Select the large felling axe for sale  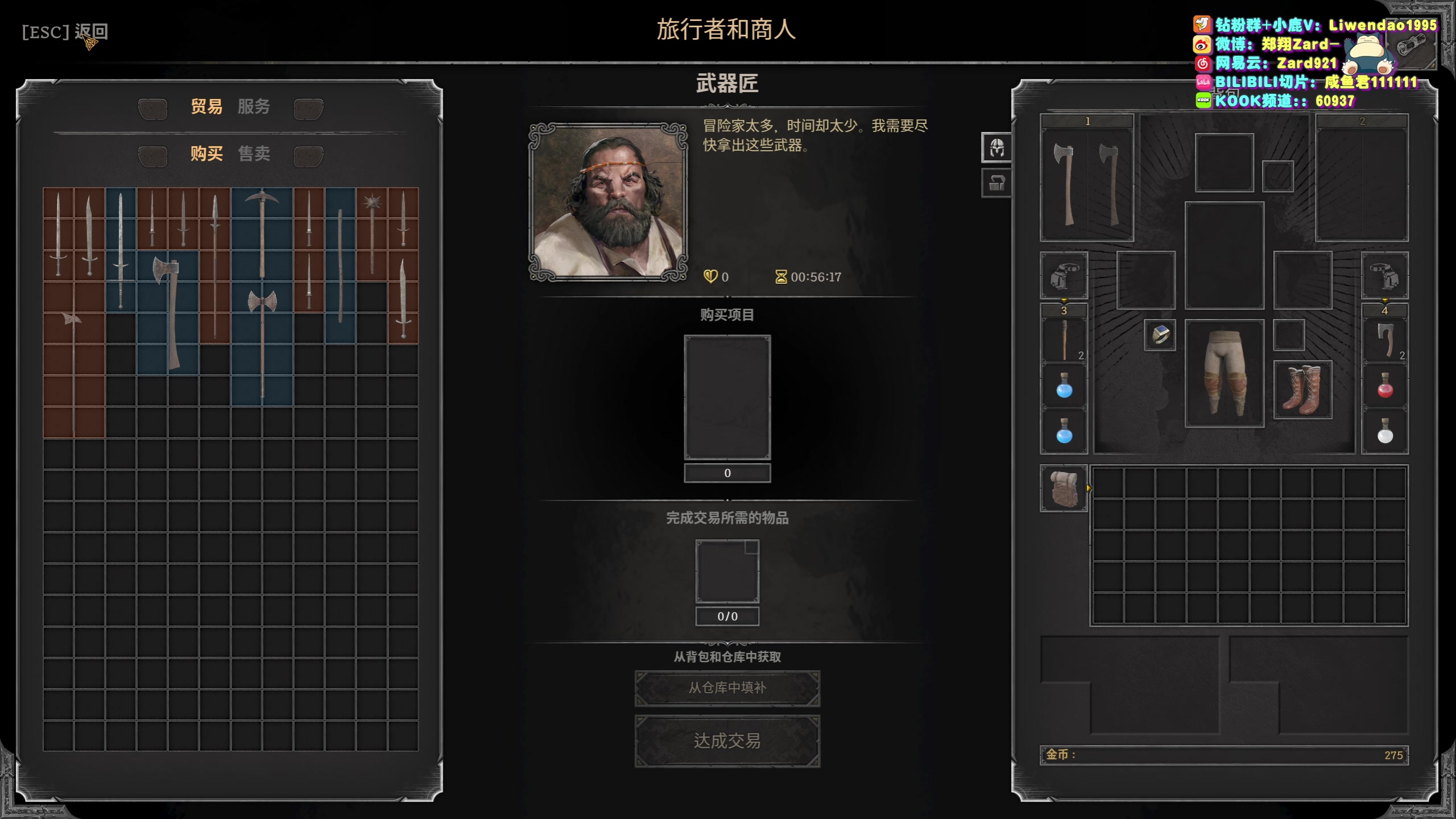tap(168, 313)
